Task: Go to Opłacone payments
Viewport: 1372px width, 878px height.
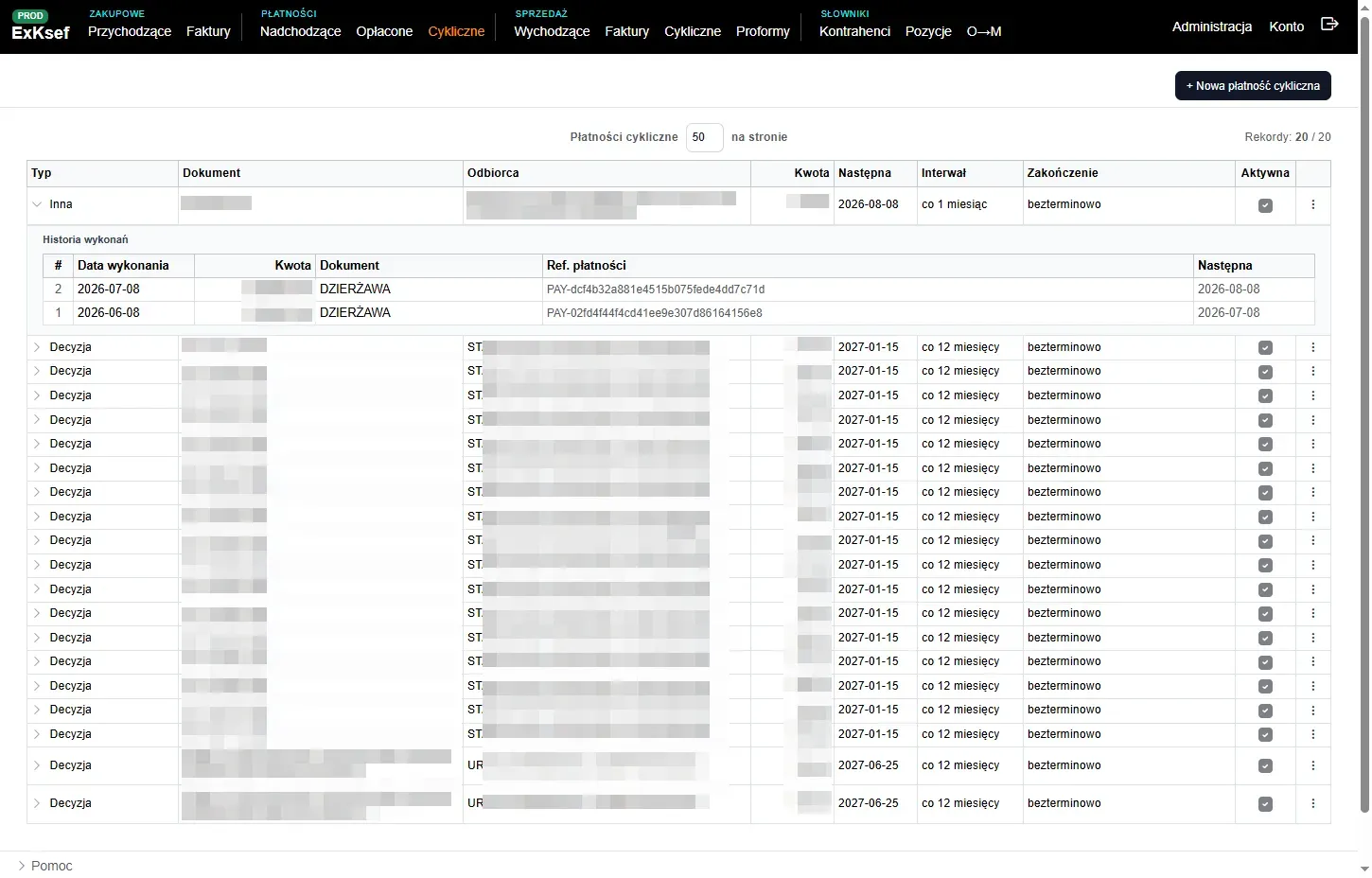Action: [x=384, y=31]
